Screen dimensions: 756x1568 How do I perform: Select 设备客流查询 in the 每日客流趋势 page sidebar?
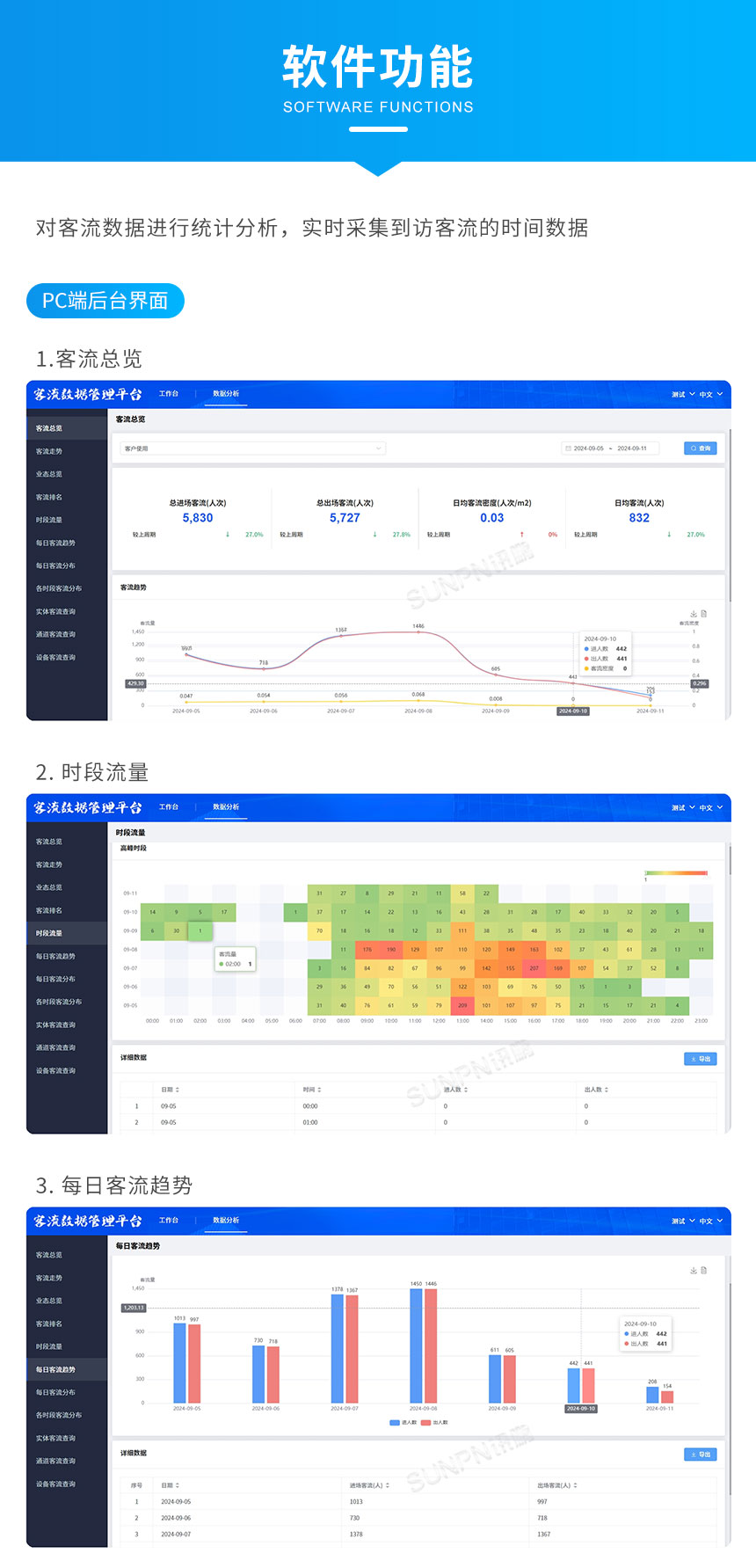point(55,1484)
